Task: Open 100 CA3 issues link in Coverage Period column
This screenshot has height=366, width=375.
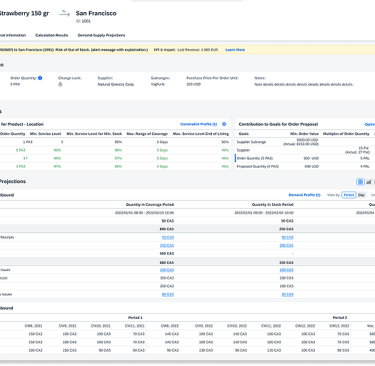Action: (167, 270)
